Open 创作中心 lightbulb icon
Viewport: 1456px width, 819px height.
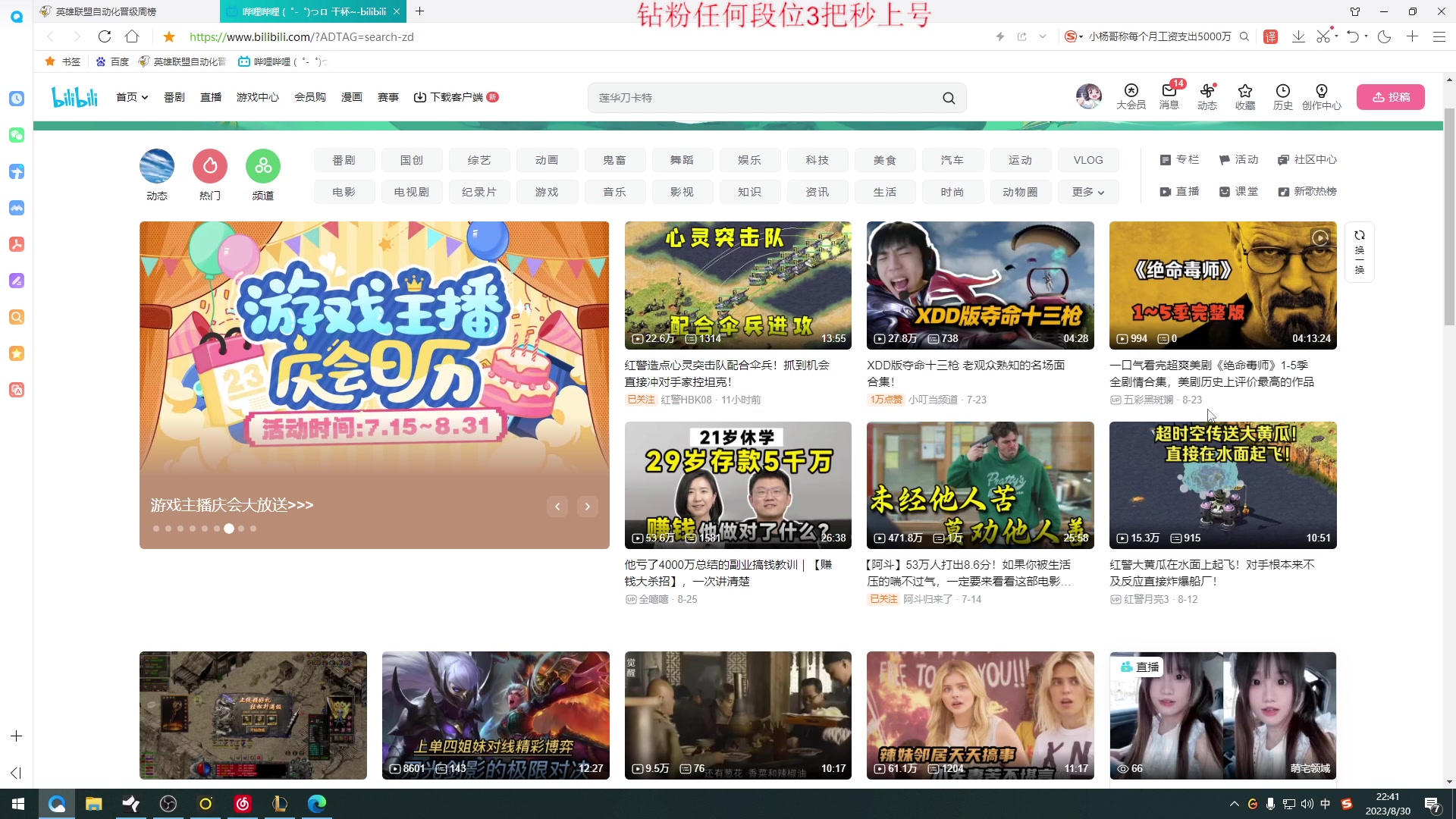coord(1322,97)
